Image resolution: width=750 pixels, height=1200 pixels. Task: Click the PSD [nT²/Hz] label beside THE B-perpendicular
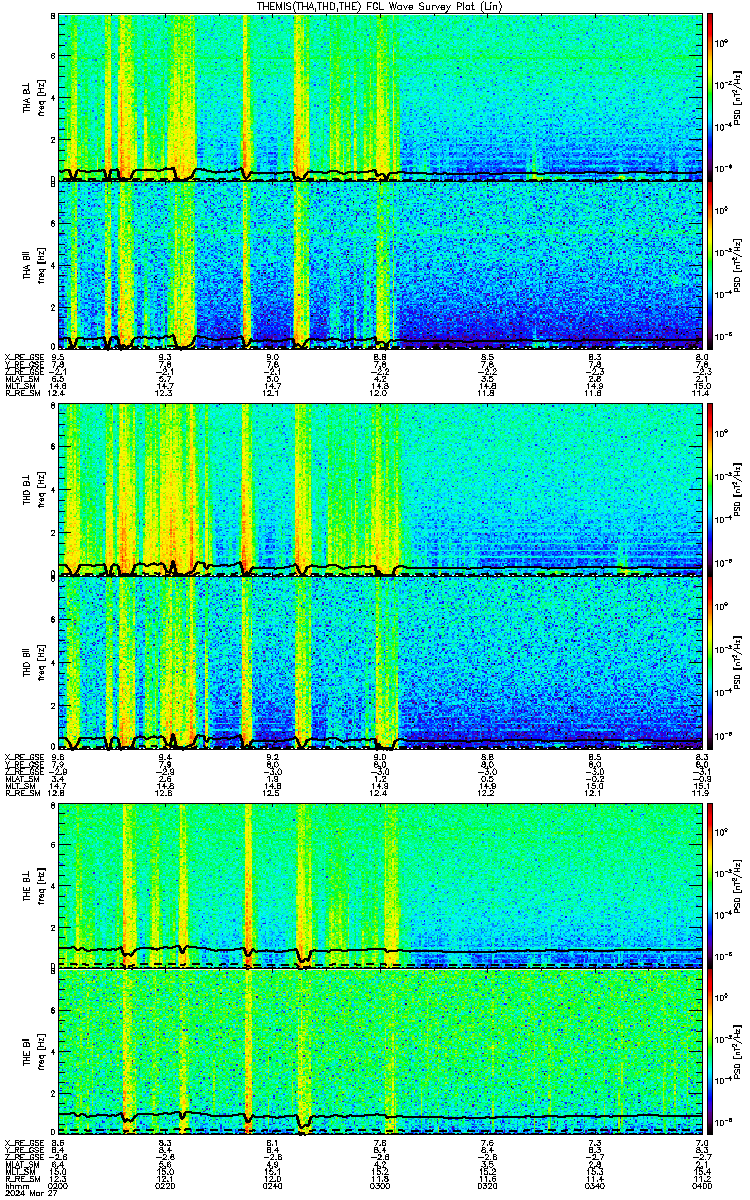coord(737,886)
